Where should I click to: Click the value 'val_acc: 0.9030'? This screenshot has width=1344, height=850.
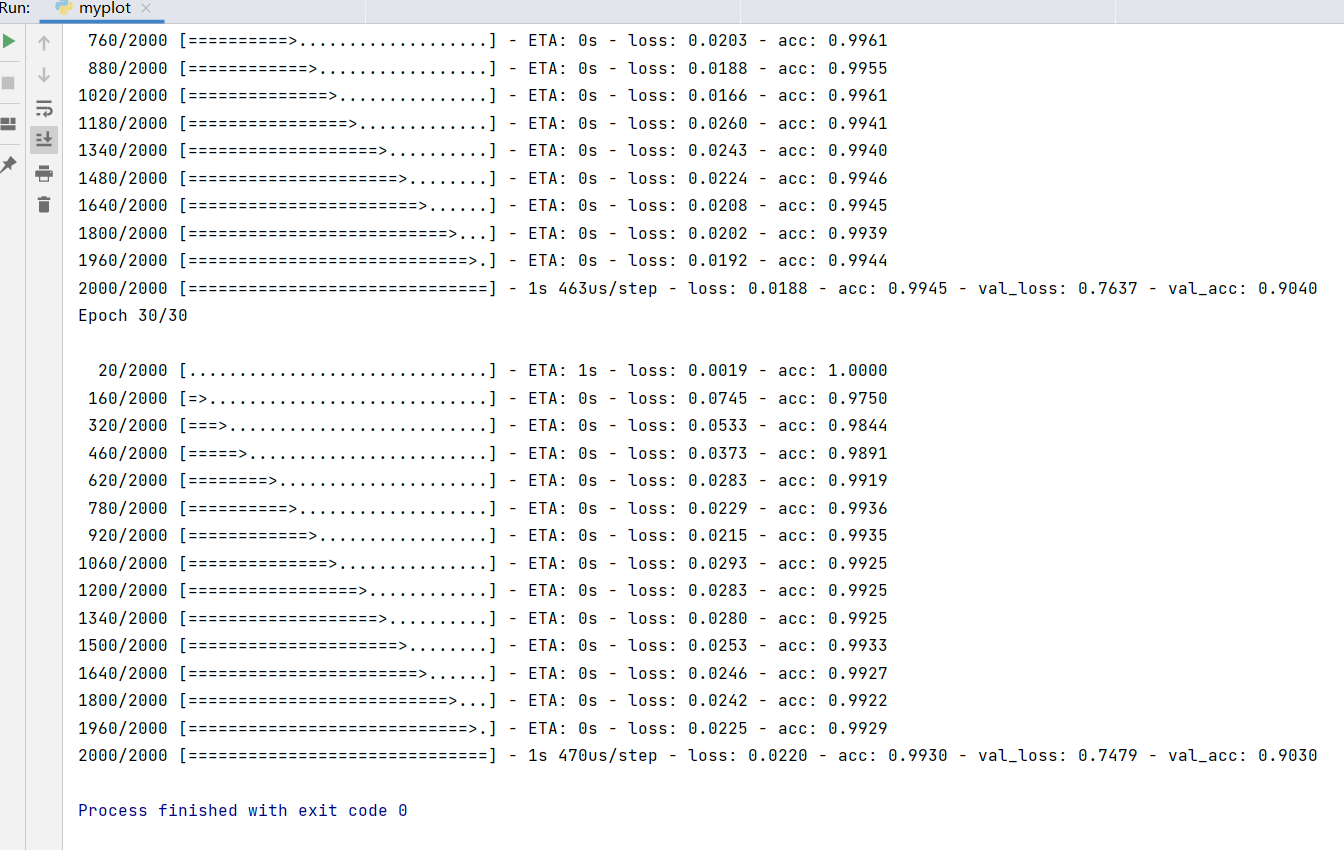[1243, 756]
